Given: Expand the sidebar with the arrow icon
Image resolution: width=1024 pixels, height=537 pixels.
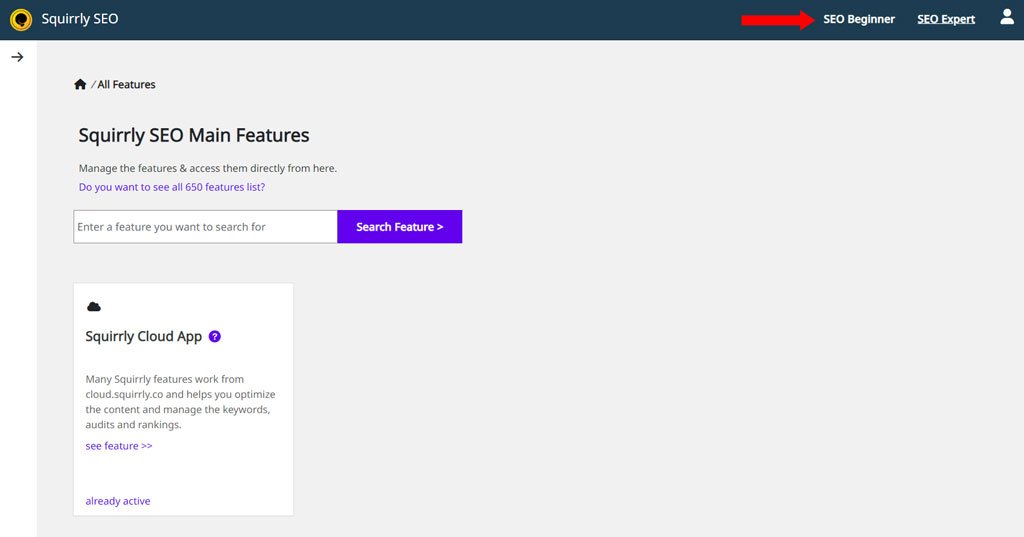Looking at the screenshot, I should coord(18,57).
